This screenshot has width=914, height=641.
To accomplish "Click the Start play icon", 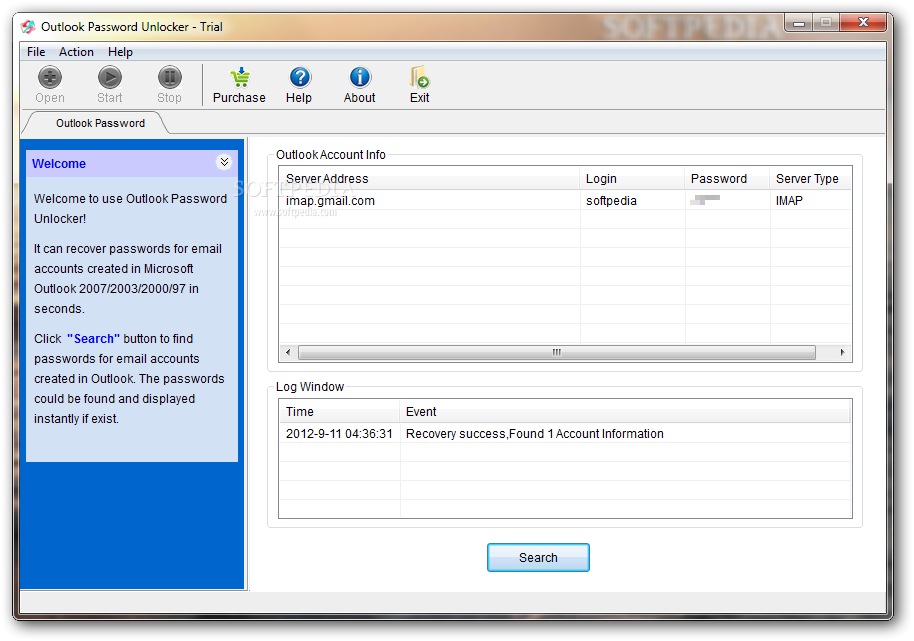I will point(110,77).
